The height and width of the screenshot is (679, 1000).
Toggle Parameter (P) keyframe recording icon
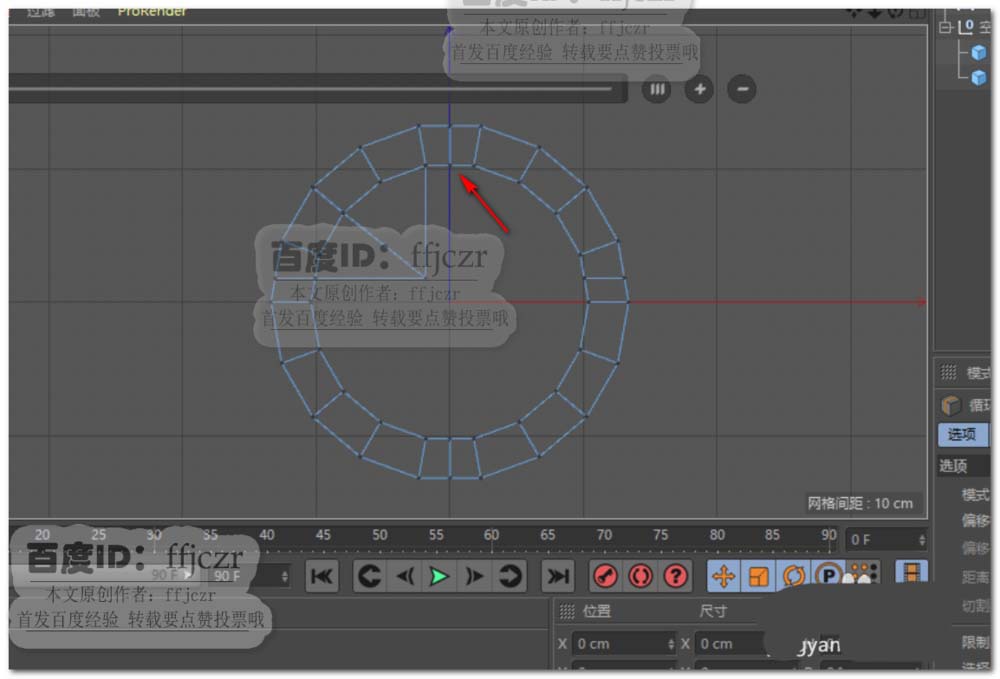[828, 575]
